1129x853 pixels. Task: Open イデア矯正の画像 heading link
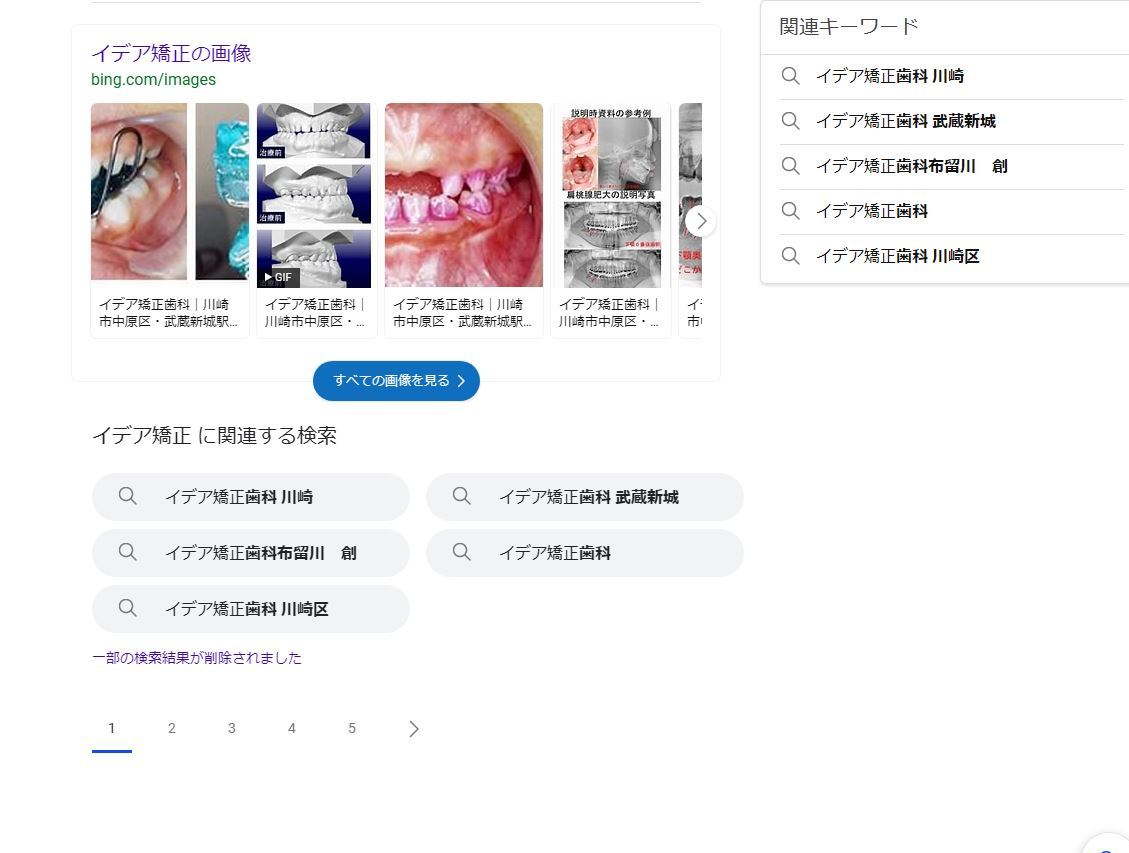[171, 53]
